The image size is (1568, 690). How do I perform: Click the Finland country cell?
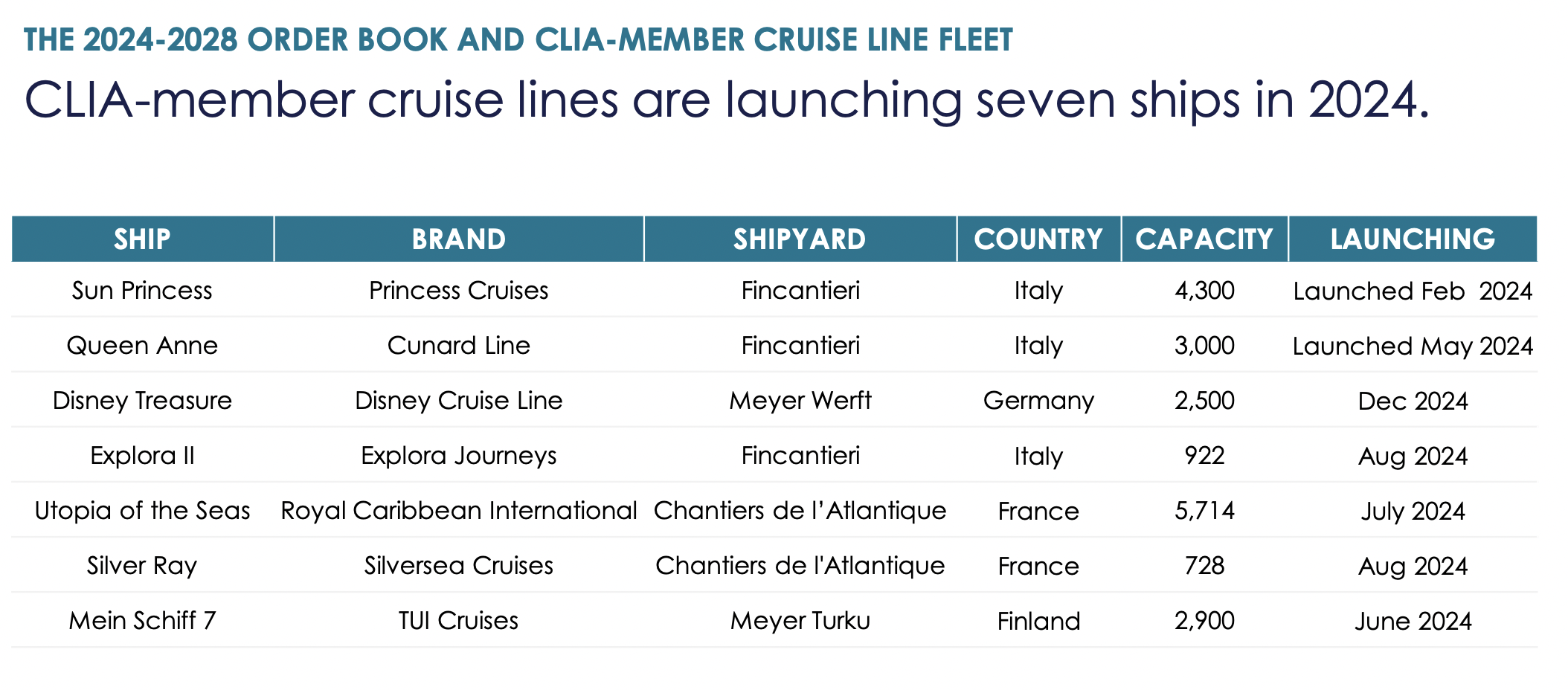click(x=1038, y=621)
